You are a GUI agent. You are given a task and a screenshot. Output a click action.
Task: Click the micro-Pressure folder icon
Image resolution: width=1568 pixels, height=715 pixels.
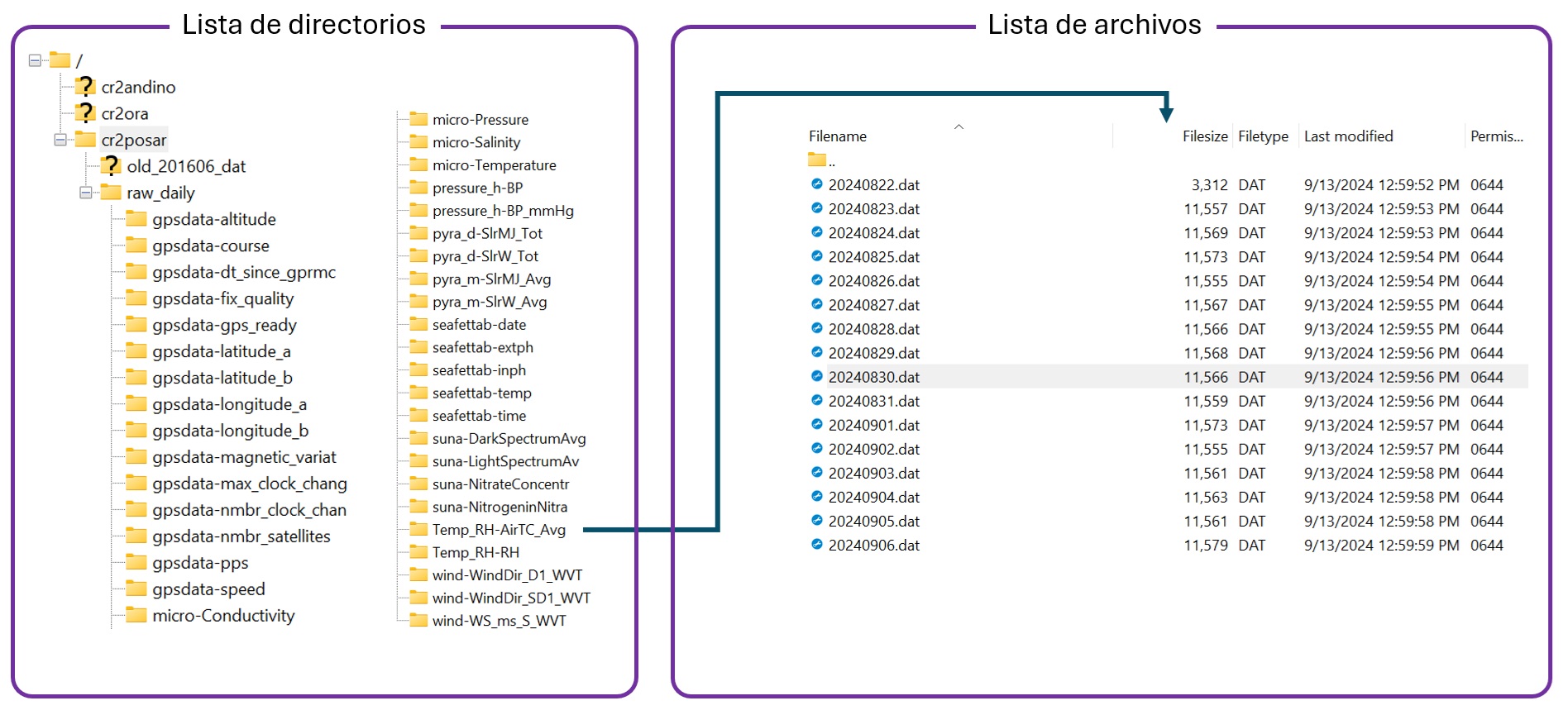pos(418,119)
